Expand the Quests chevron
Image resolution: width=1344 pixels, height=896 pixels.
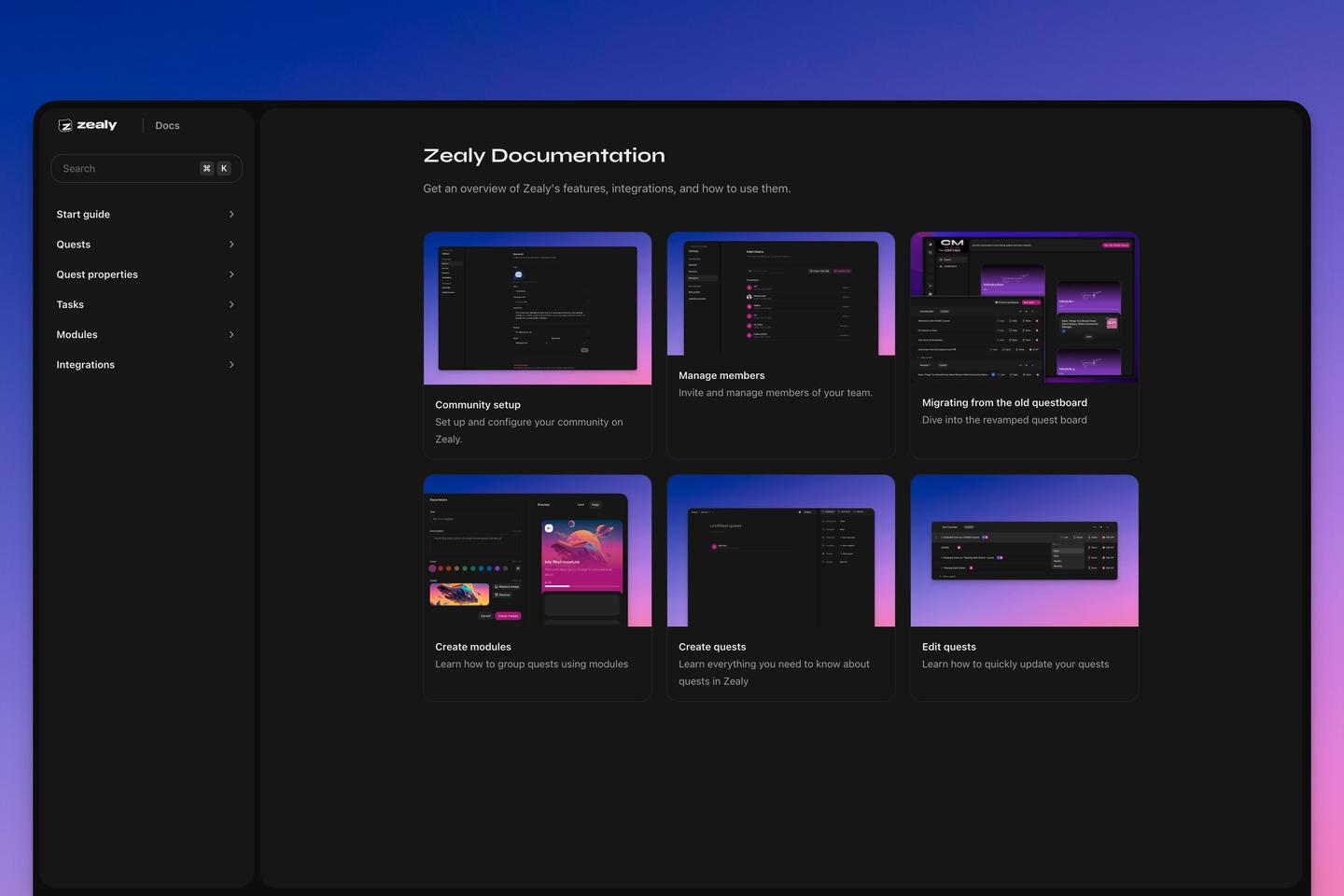coord(231,245)
